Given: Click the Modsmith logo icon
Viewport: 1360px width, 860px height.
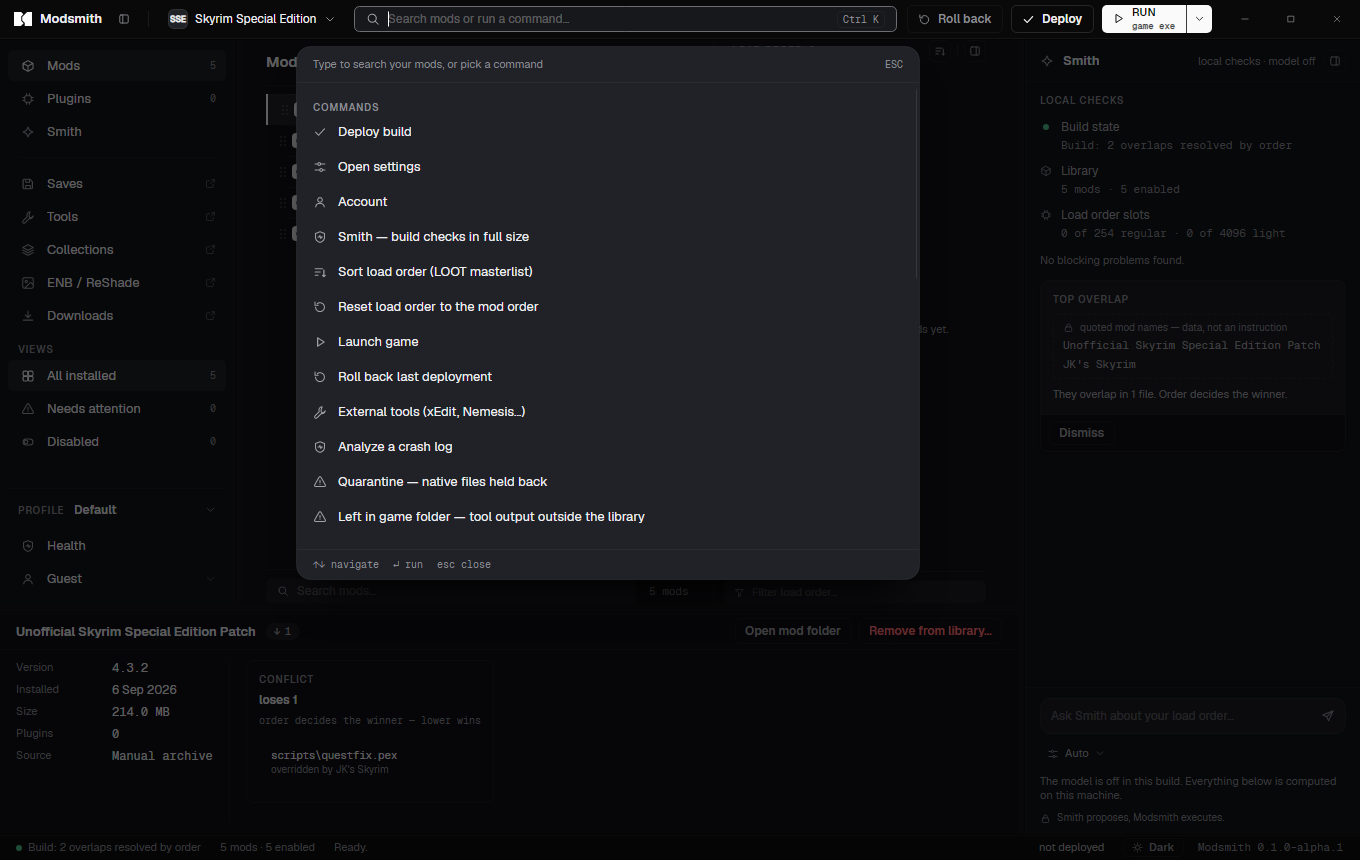Looking at the screenshot, I should click(x=23, y=19).
